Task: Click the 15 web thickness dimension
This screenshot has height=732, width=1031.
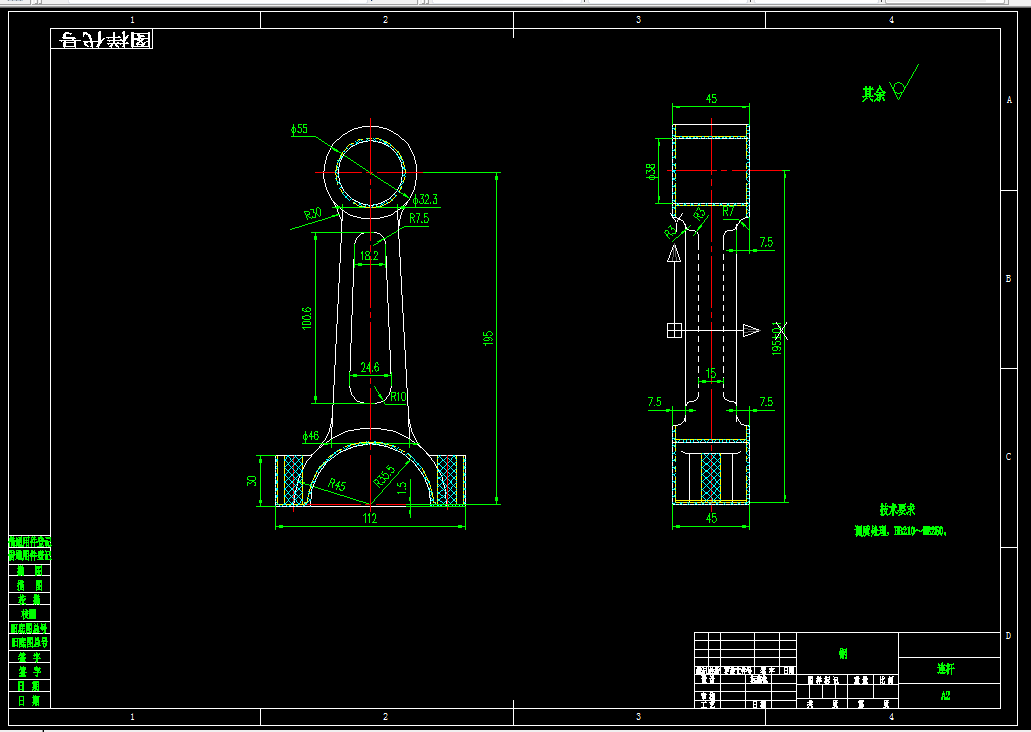Action: (711, 374)
